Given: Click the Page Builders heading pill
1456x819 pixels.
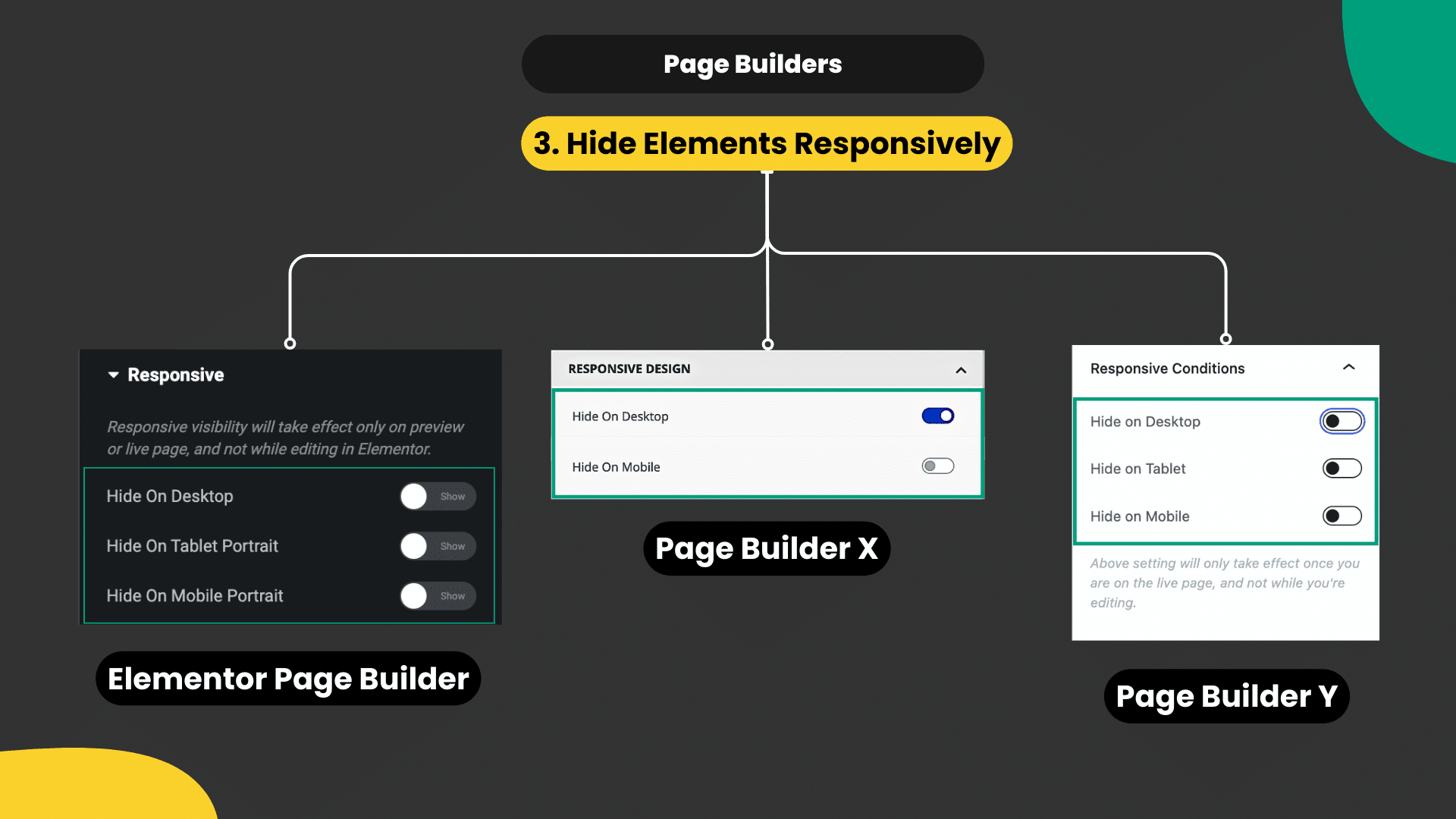Looking at the screenshot, I should coord(752,64).
